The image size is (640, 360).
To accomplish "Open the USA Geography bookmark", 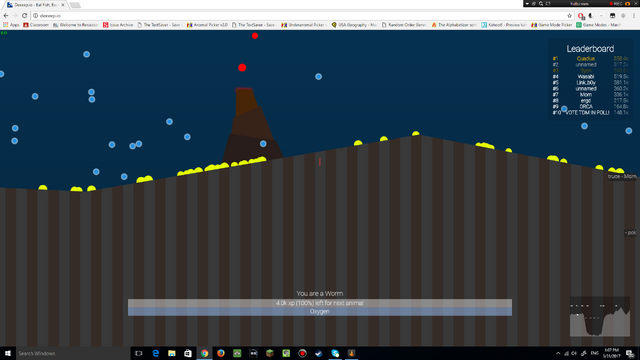I will (x=354, y=25).
